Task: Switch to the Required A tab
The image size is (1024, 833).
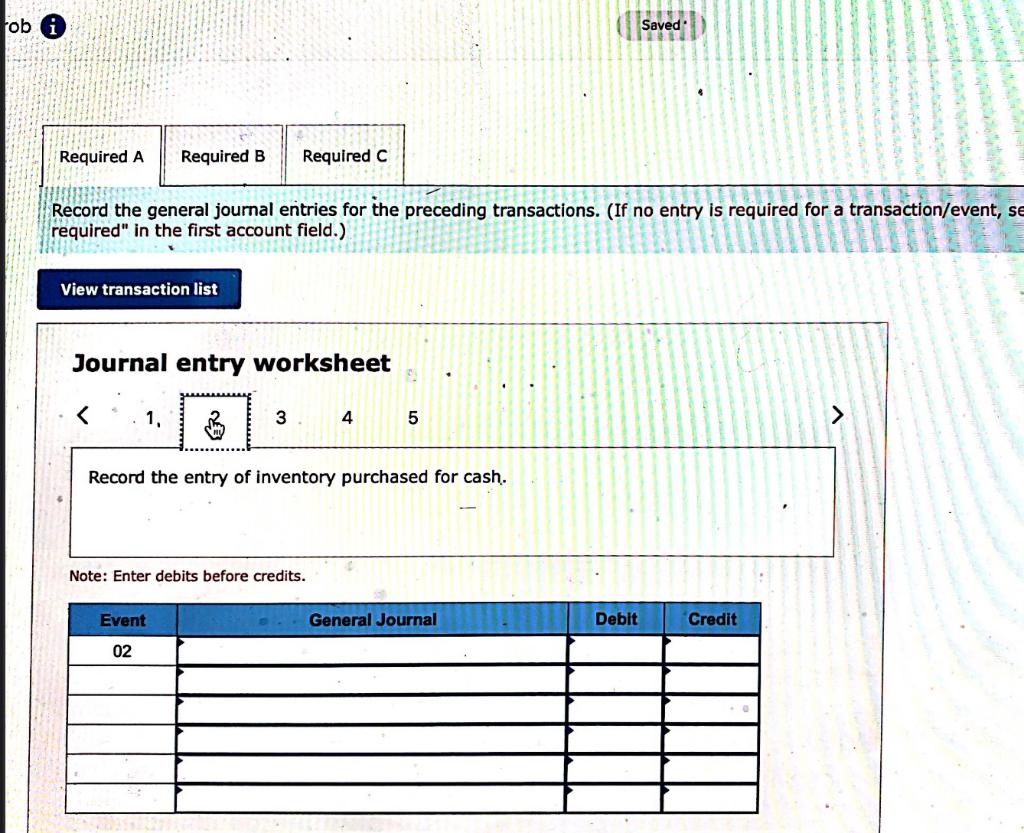Action: [101, 156]
